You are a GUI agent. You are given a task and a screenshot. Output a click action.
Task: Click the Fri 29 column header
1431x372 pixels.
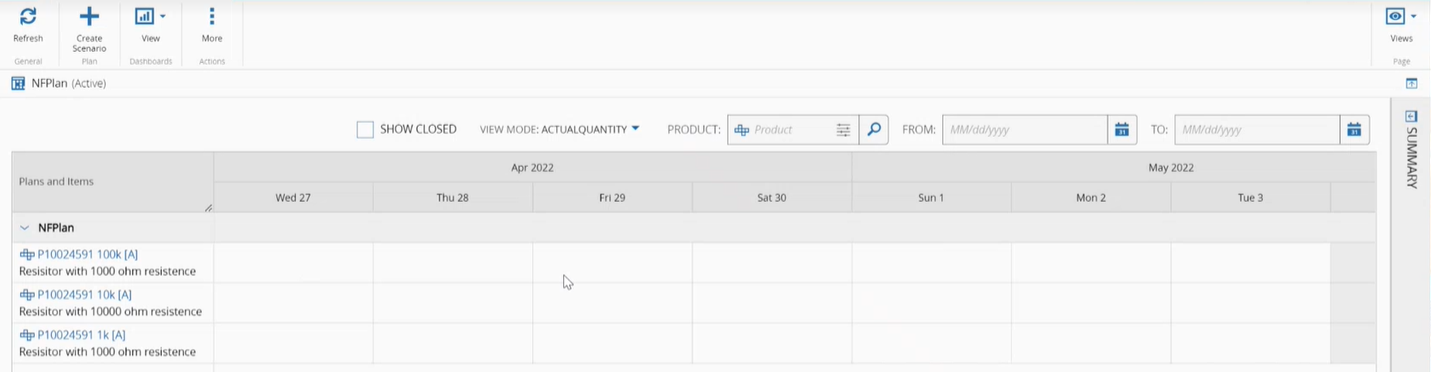tap(612, 198)
